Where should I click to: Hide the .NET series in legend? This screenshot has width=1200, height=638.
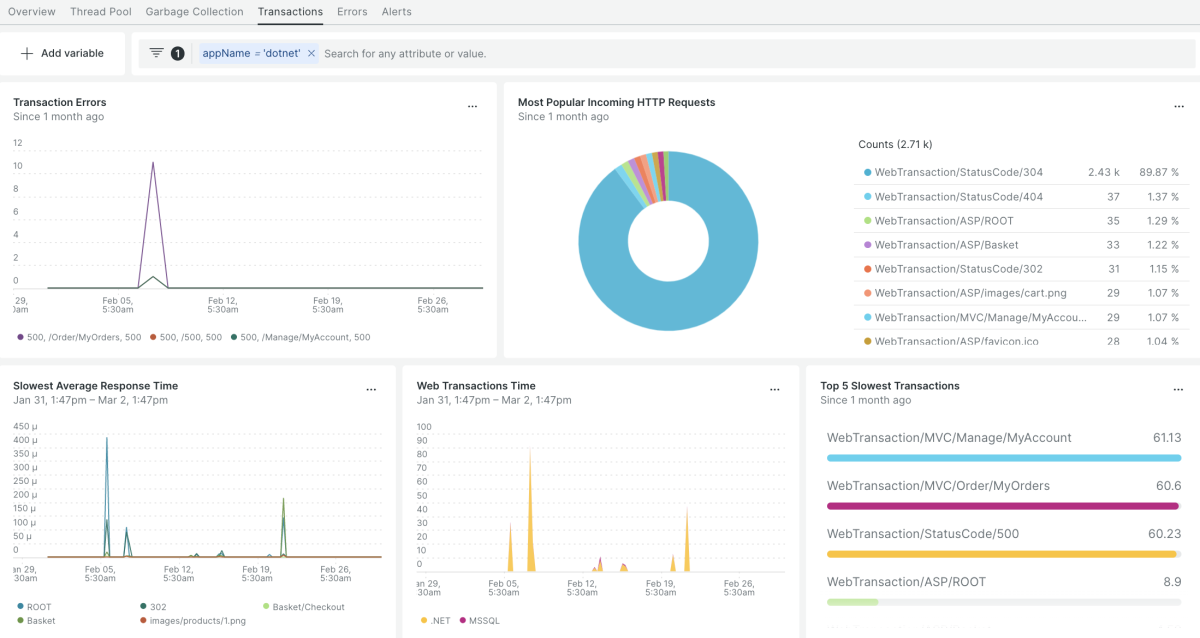point(438,620)
